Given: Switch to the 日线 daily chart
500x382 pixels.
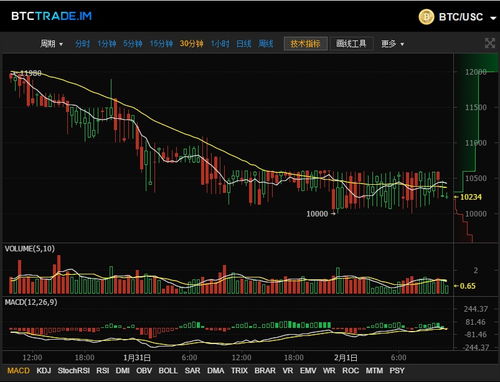Looking at the screenshot, I should point(244,44).
